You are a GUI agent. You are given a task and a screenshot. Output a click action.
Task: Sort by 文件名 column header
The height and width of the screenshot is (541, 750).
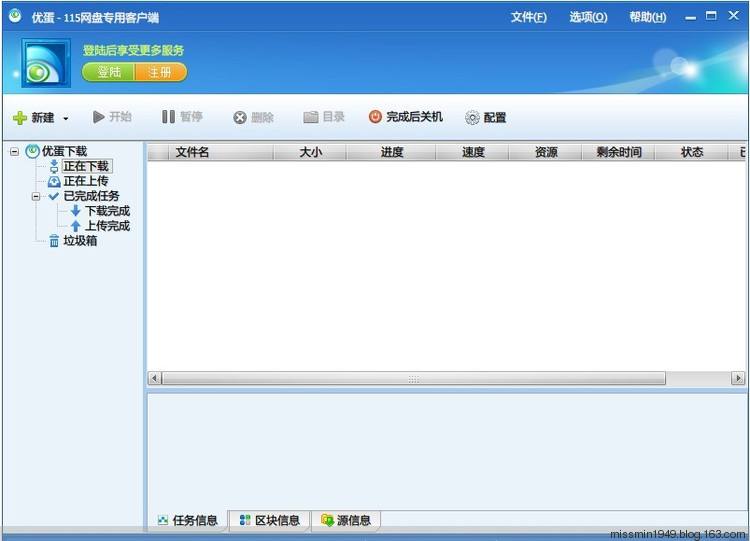(x=221, y=152)
